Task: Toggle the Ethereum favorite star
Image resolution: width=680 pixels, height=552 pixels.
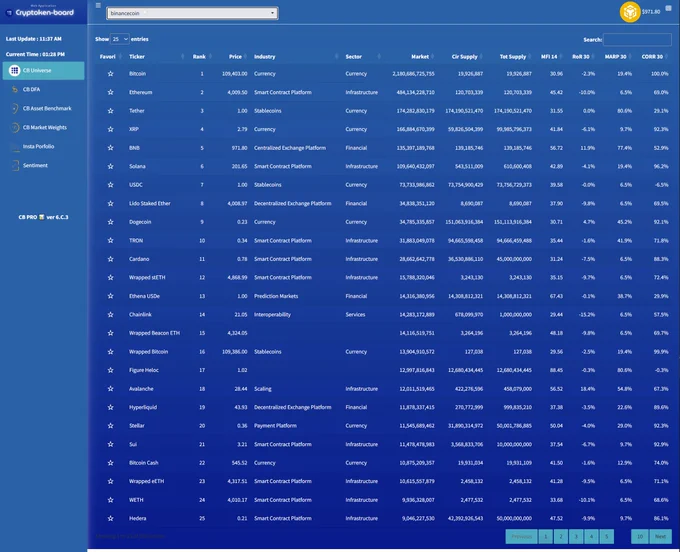Action: point(111,92)
